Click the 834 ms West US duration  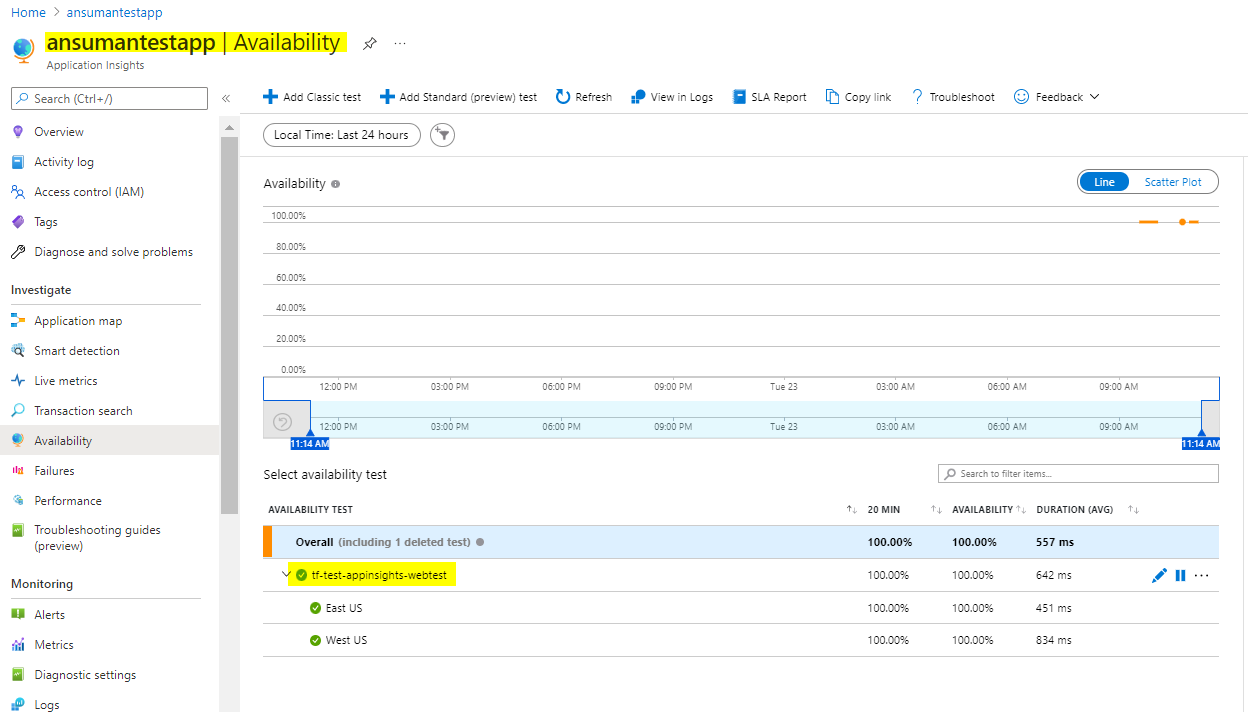click(x=1054, y=640)
